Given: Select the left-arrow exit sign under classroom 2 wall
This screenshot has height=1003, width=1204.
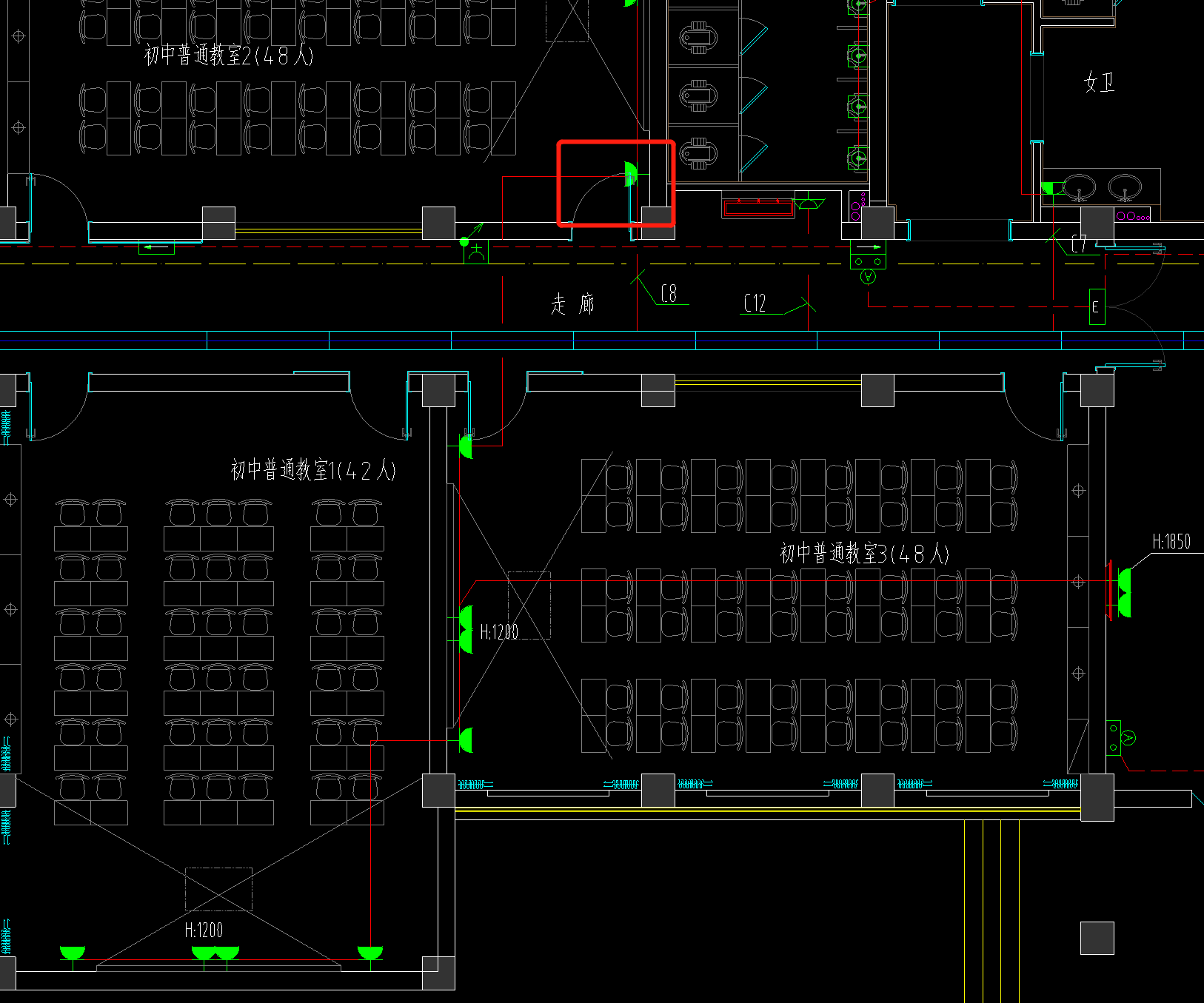Looking at the screenshot, I should (x=156, y=247).
